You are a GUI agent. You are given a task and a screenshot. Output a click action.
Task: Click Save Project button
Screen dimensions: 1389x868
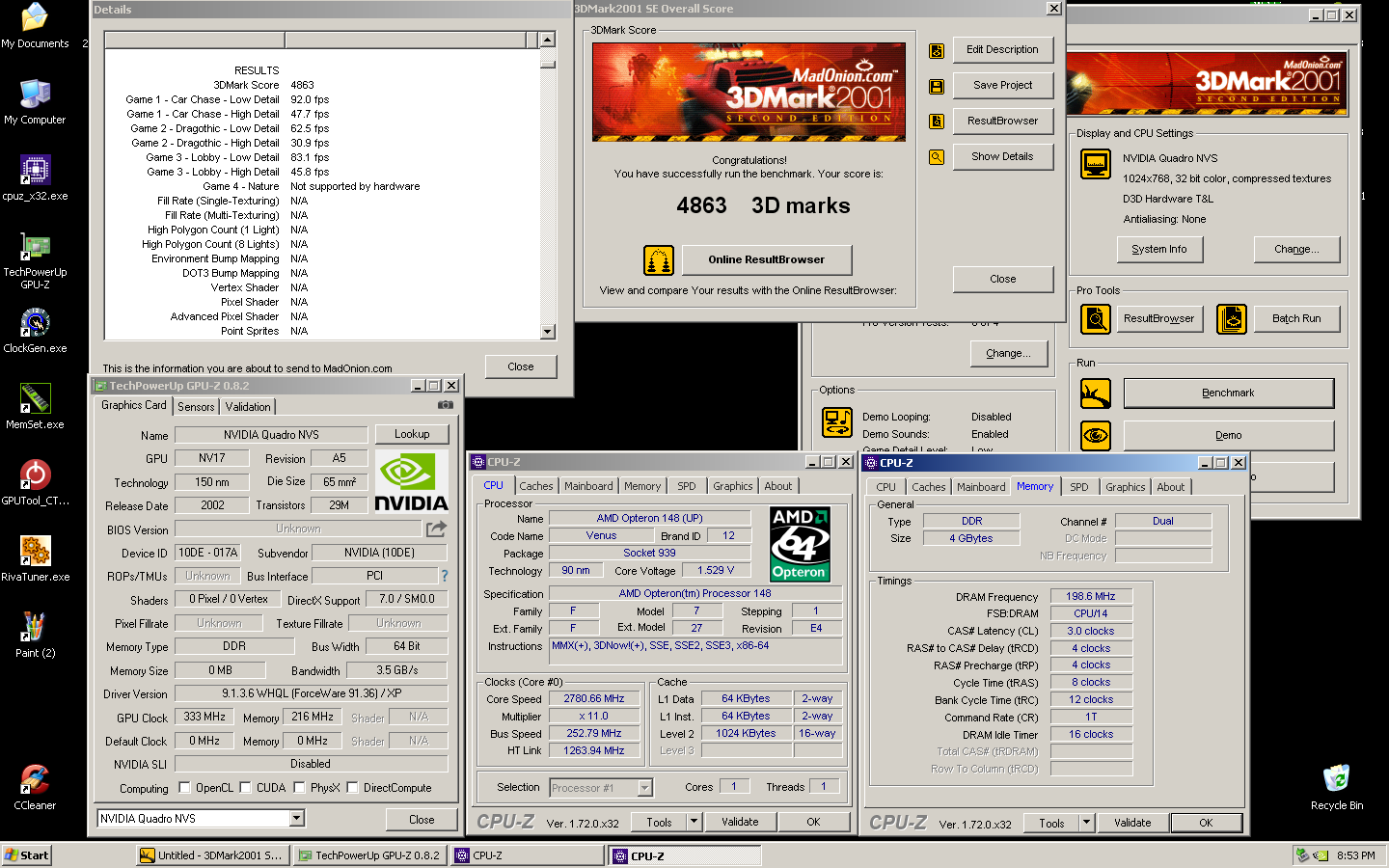[1003, 86]
